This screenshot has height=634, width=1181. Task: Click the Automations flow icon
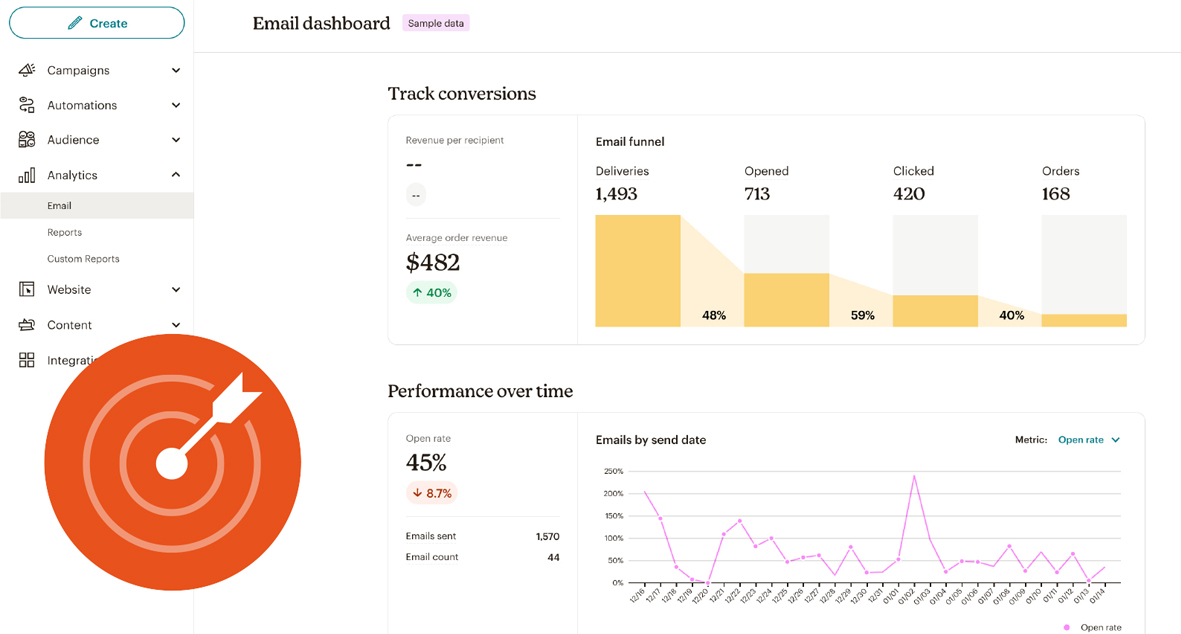[x=26, y=105]
